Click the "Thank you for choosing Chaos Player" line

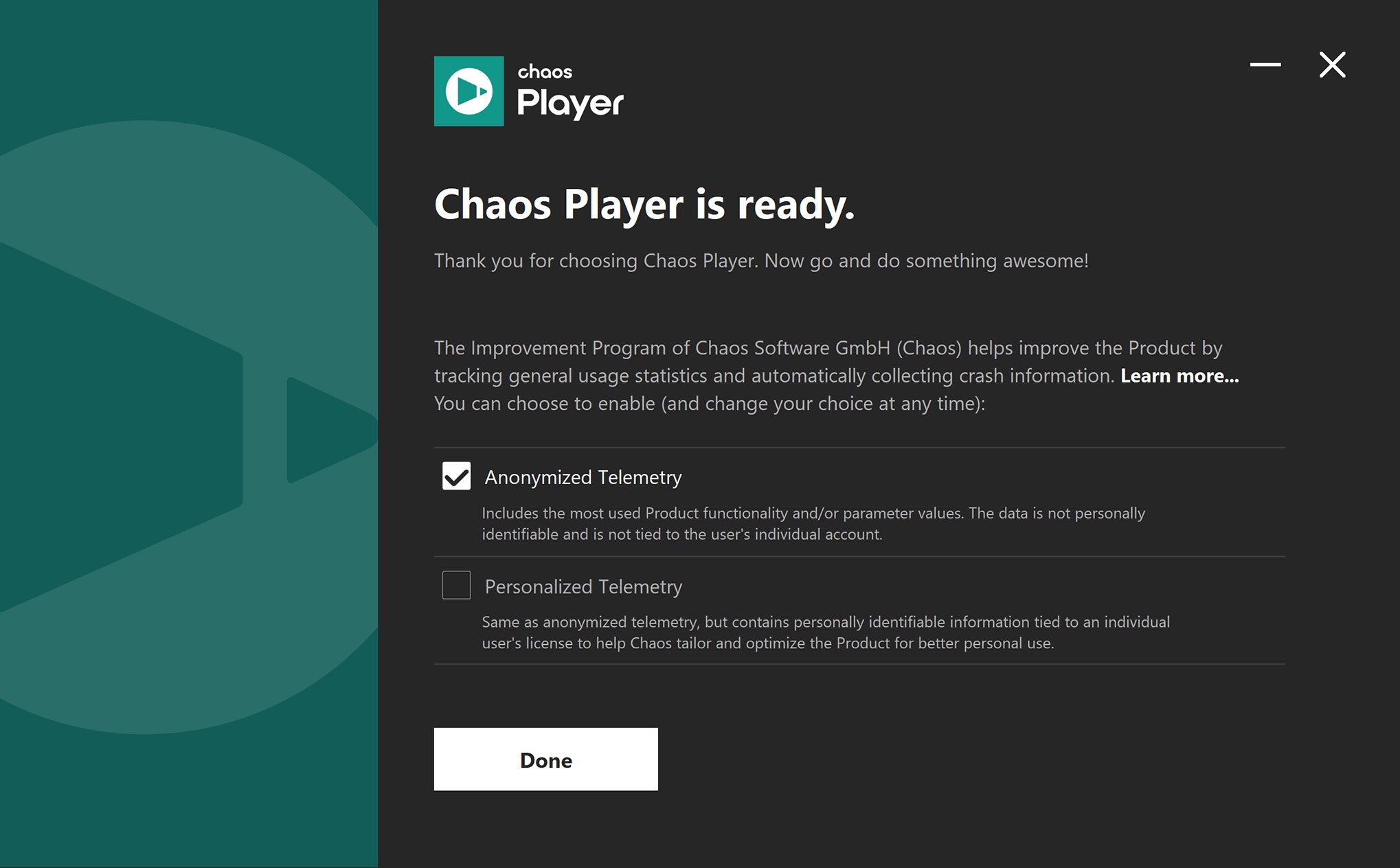click(x=761, y=261)
